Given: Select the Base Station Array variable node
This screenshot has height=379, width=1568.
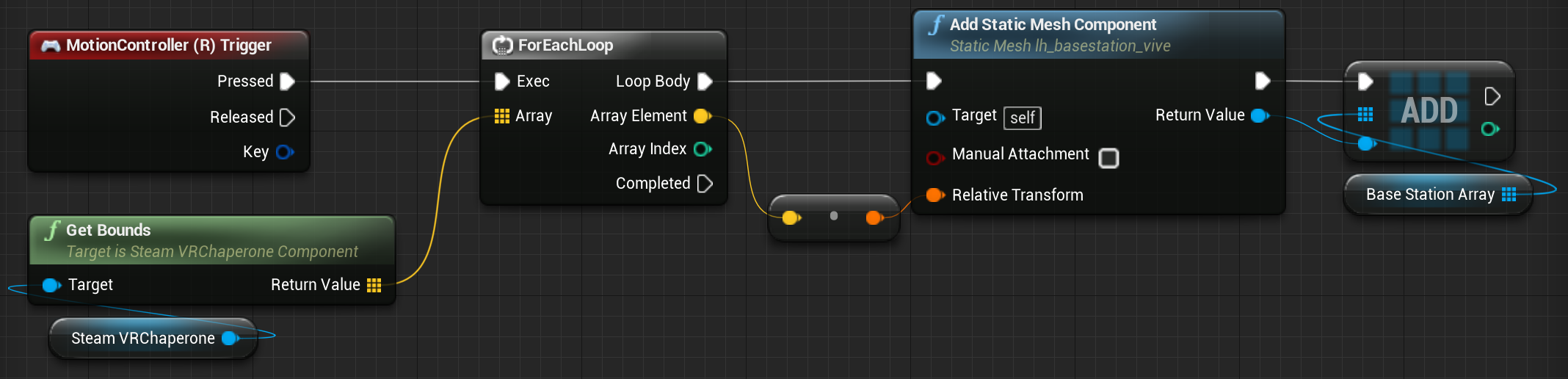Looking at the screenshot, I should click(x=1438, y=195).
